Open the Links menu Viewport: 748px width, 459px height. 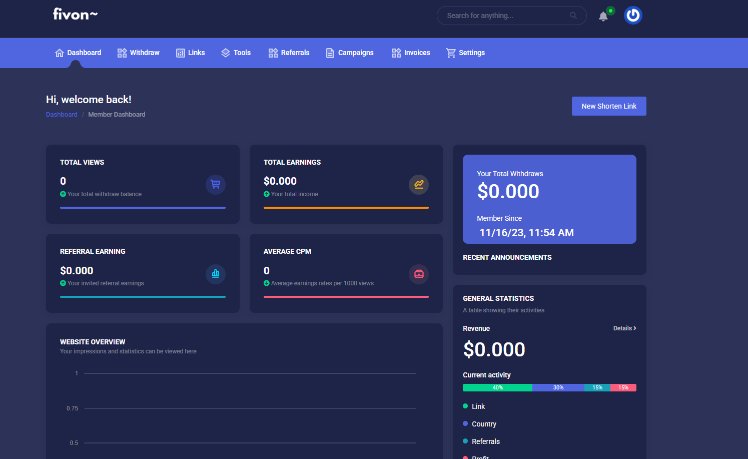(190, 53)
